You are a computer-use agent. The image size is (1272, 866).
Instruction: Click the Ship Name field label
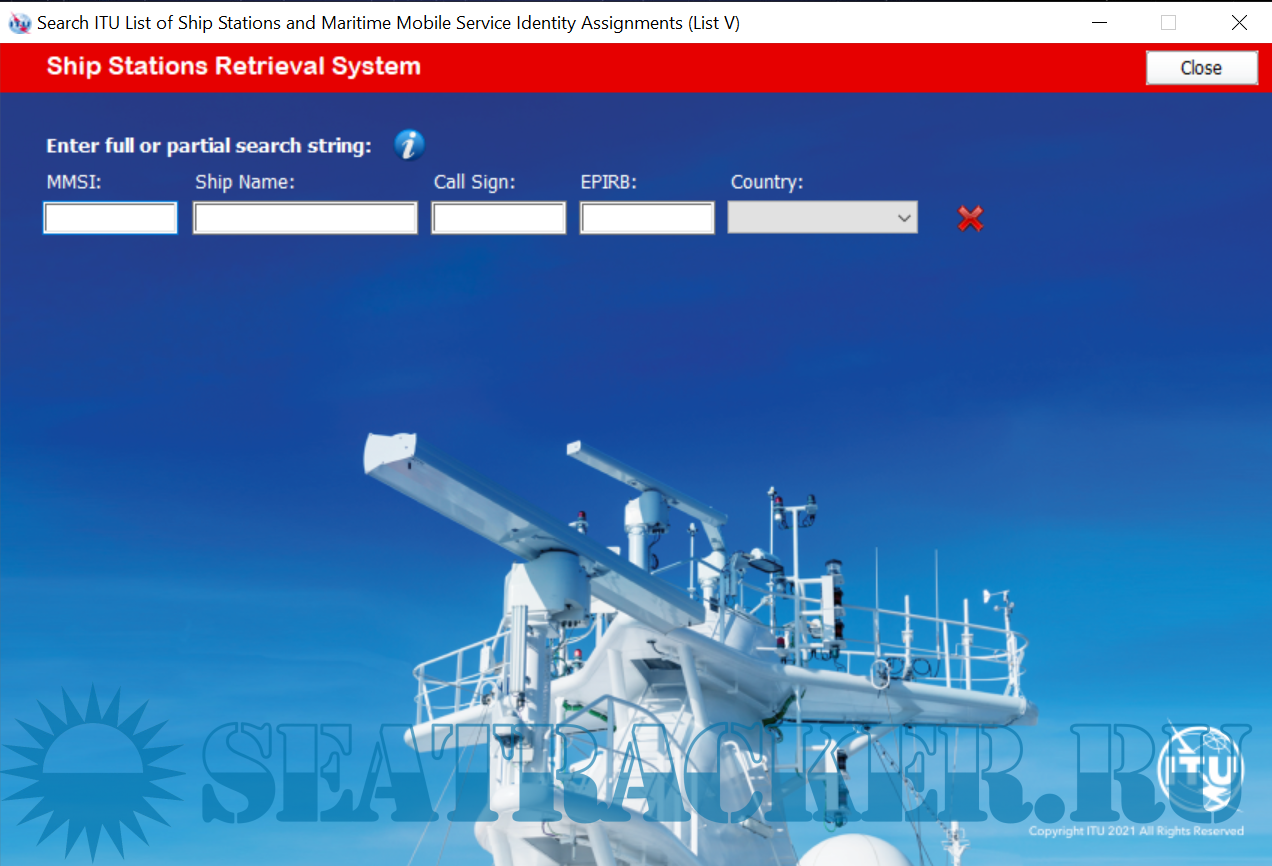244,183
